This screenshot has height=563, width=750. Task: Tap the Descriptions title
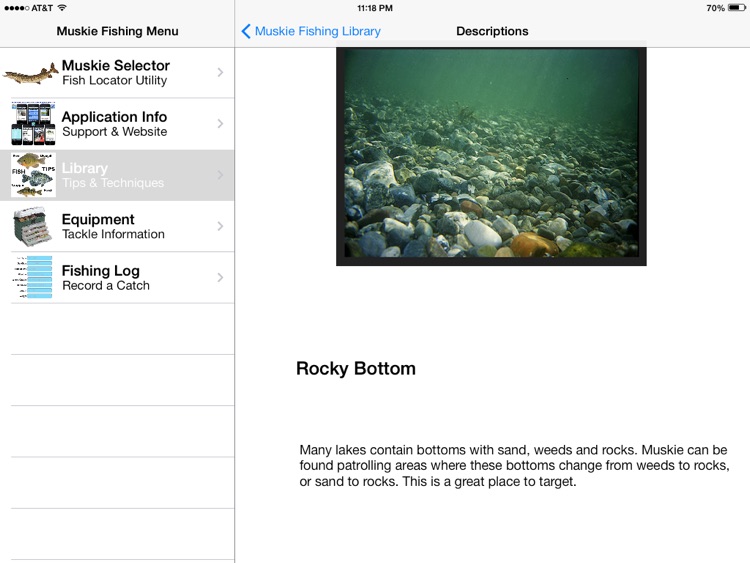pos(492,32)
